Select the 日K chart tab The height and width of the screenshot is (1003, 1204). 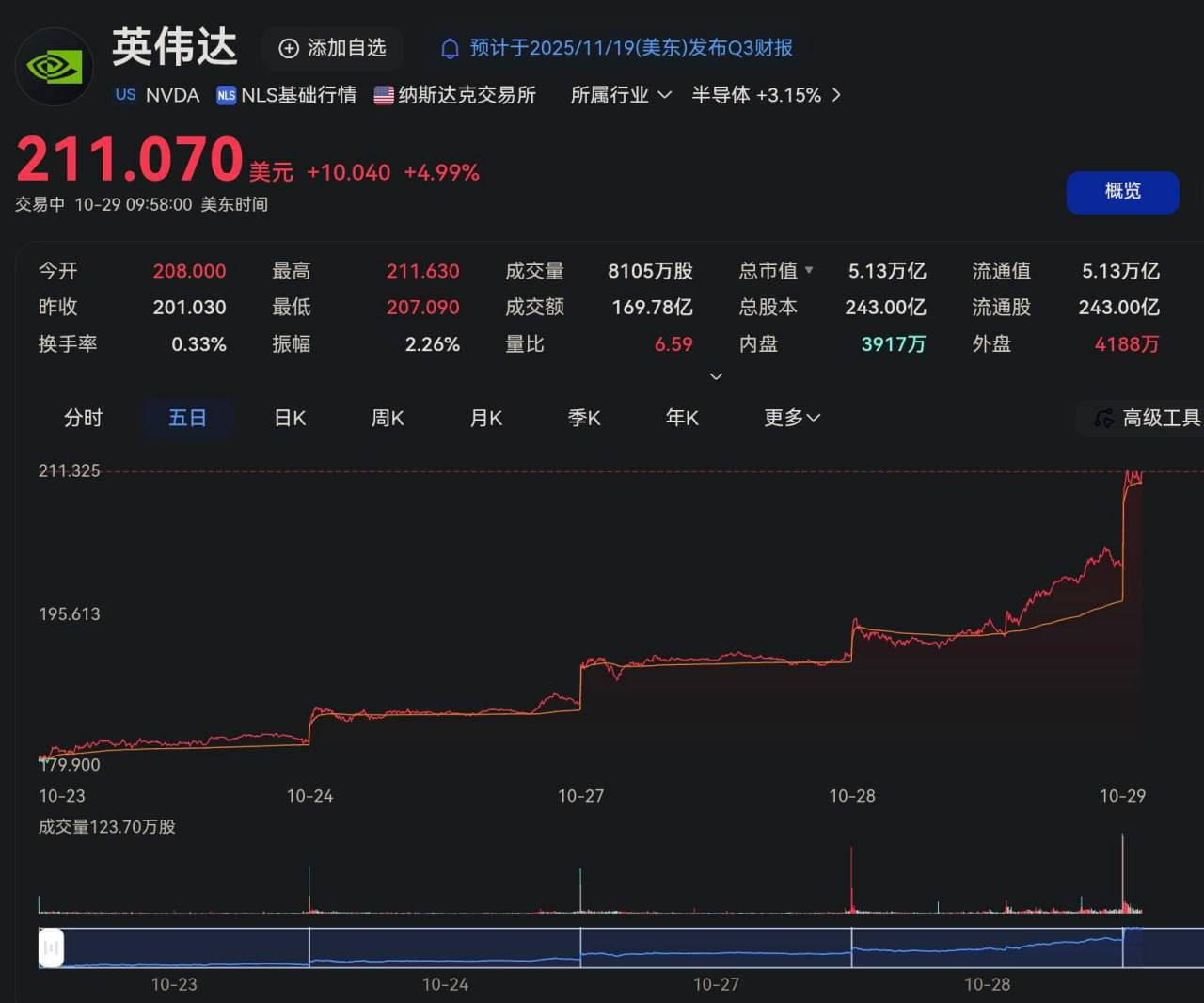coord(290,418)
